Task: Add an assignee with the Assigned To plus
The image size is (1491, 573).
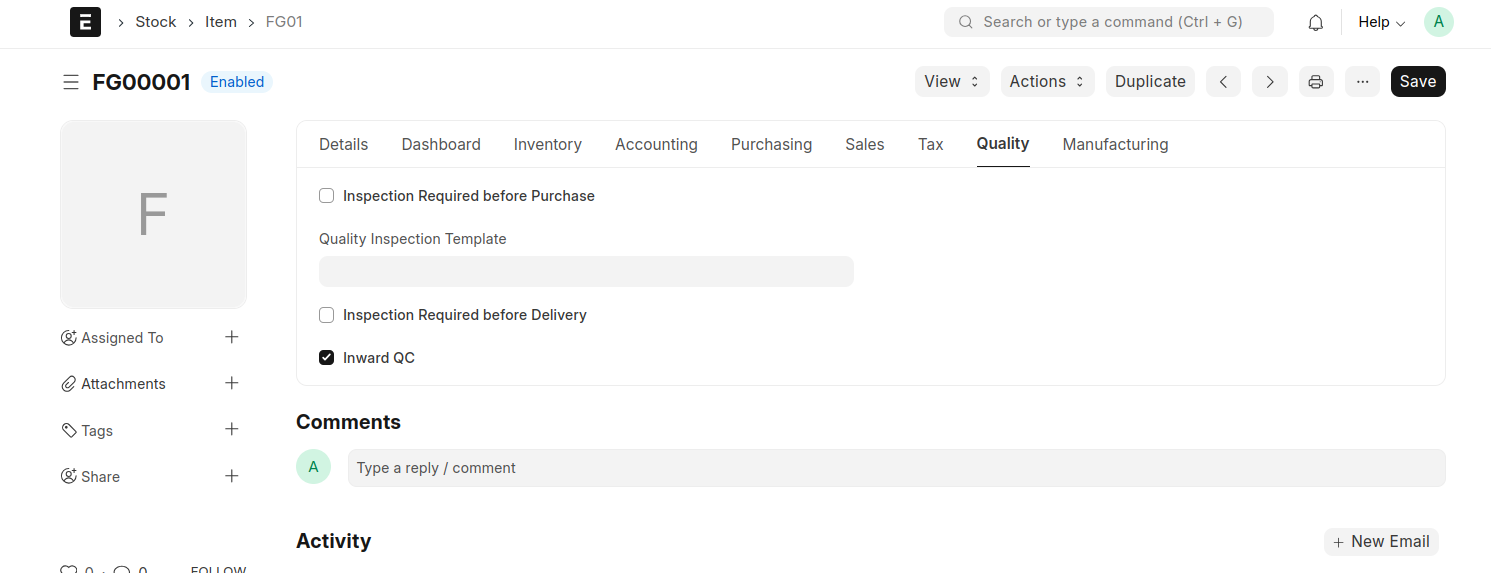Action: [x=232, y=337]
